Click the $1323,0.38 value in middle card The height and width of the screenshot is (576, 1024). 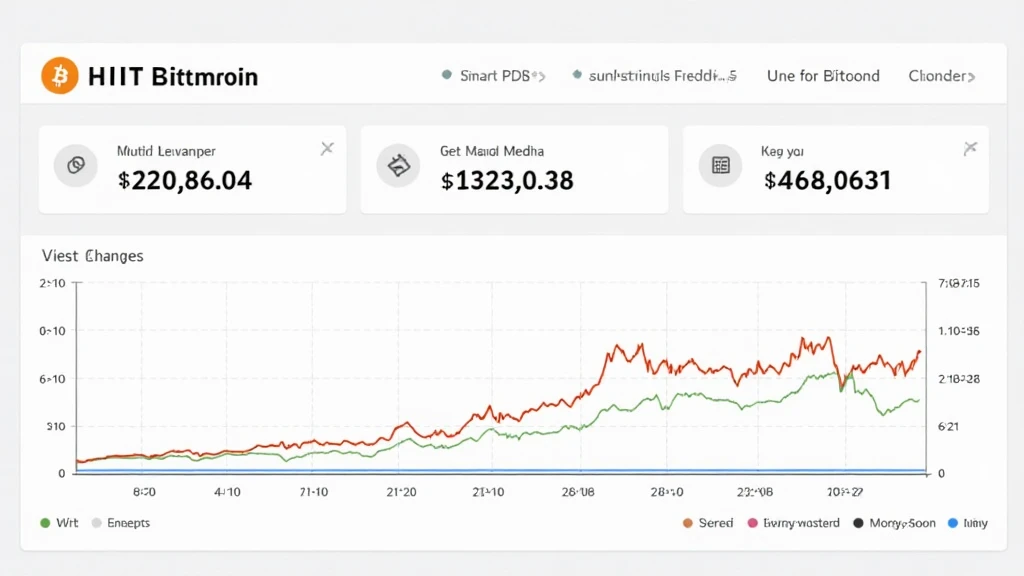pos(506,181)
